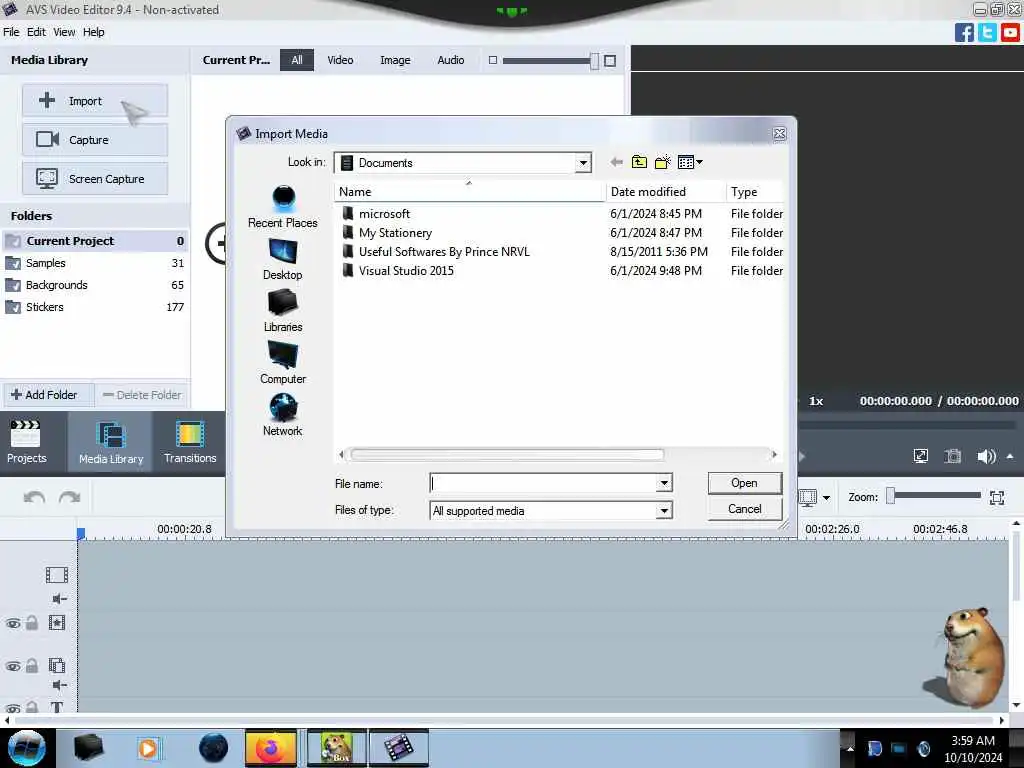Viewport: 1024px width, 768px height.
Task: Toggle preview fullscreen icon
Action: pos(920,456)
